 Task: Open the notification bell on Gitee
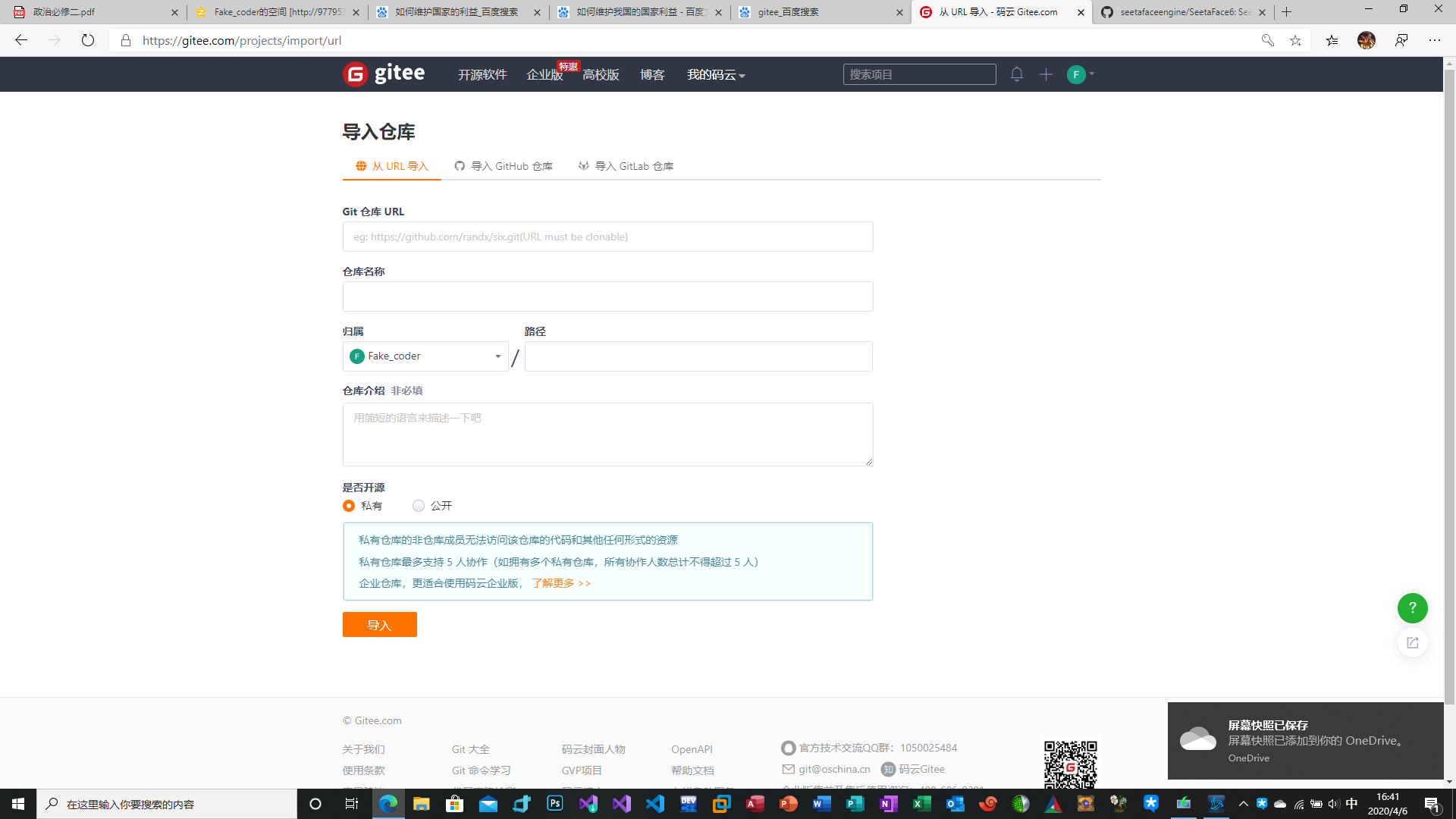point(1016,74)
